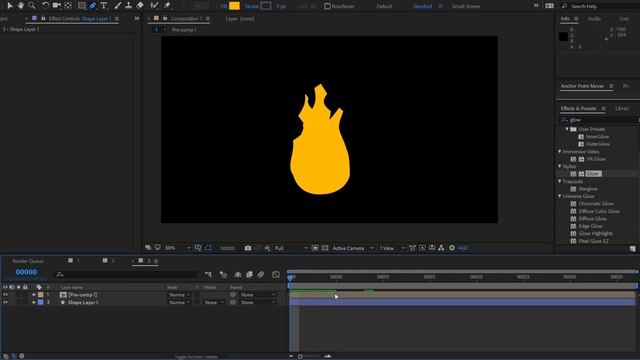Open the 50% magnification dropdown
Viewport: 640px width, 360px height.
(178, 248)
